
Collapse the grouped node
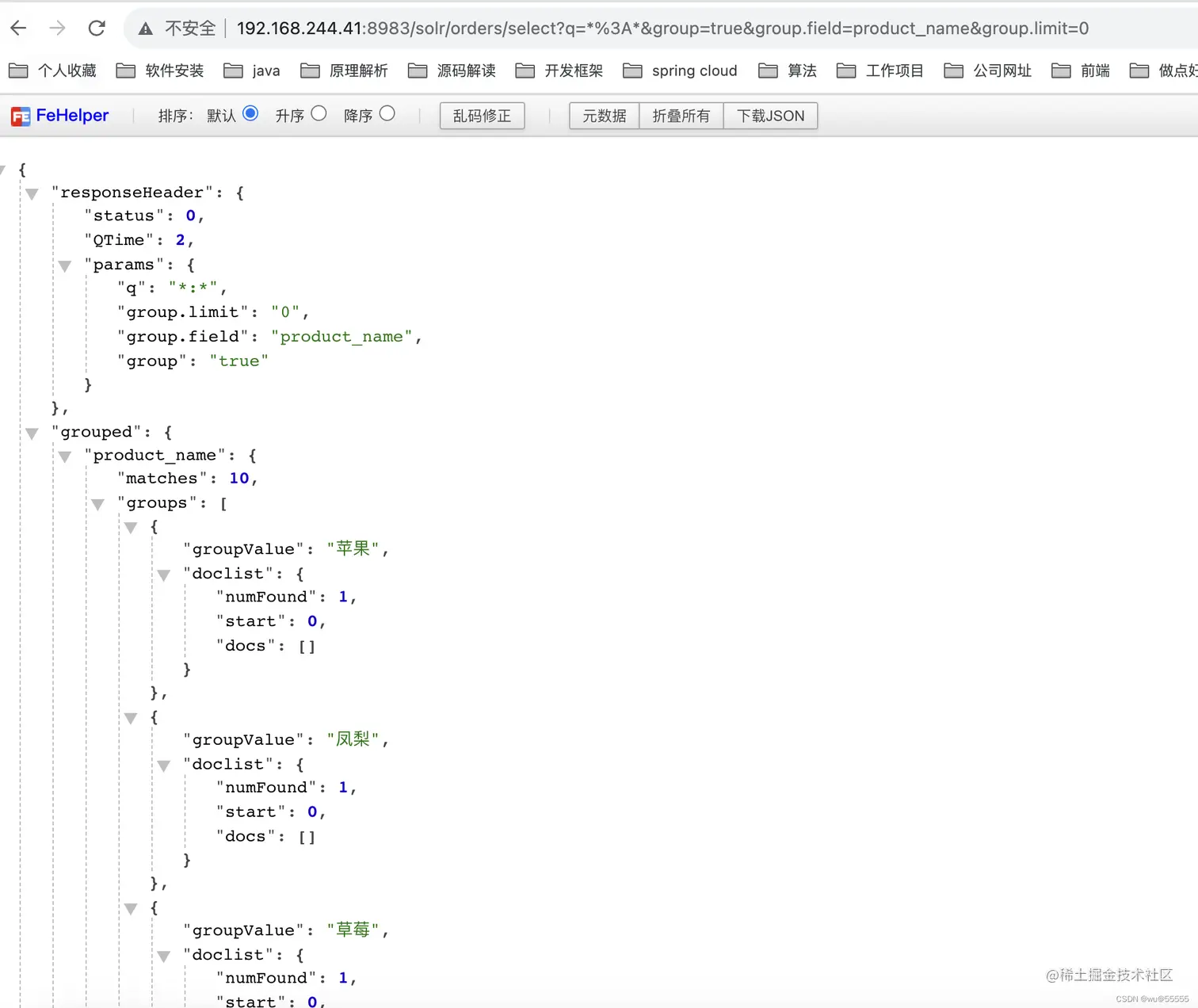point(32,433)
